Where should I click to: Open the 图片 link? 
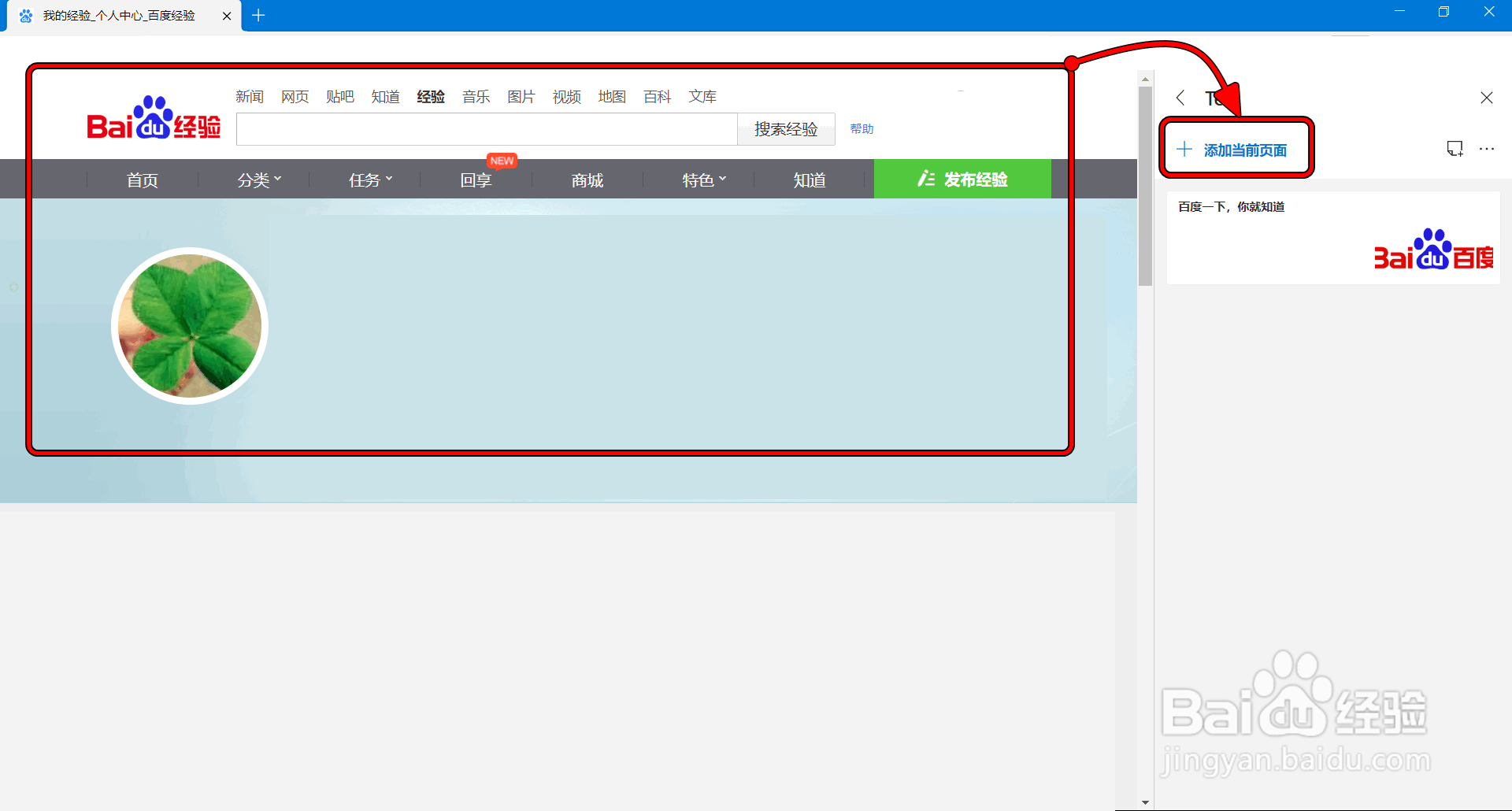(x=521, y=97)
